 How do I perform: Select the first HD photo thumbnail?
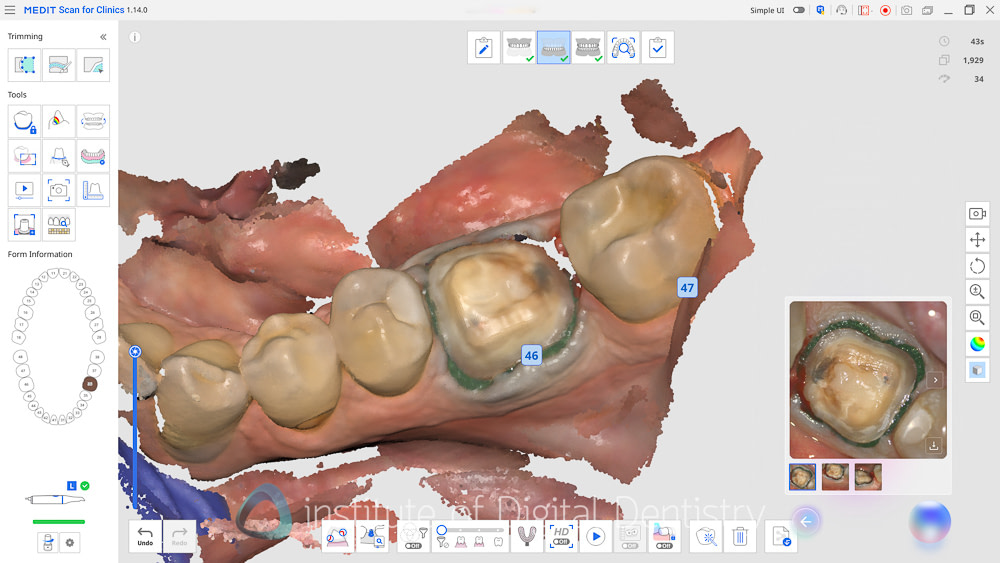pos(802,477)
